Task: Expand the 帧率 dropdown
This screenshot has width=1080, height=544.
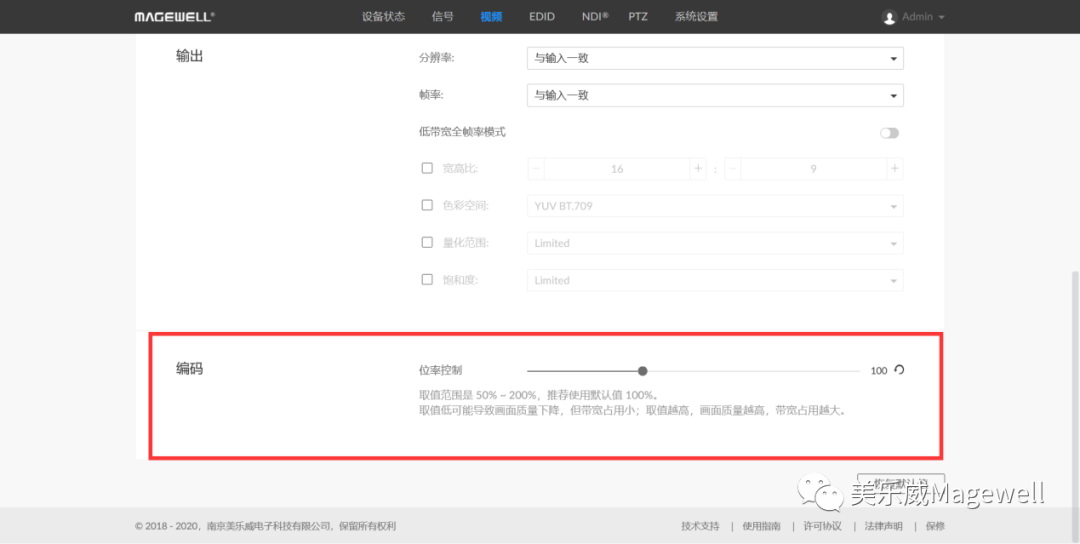Action: coord(714,96)
